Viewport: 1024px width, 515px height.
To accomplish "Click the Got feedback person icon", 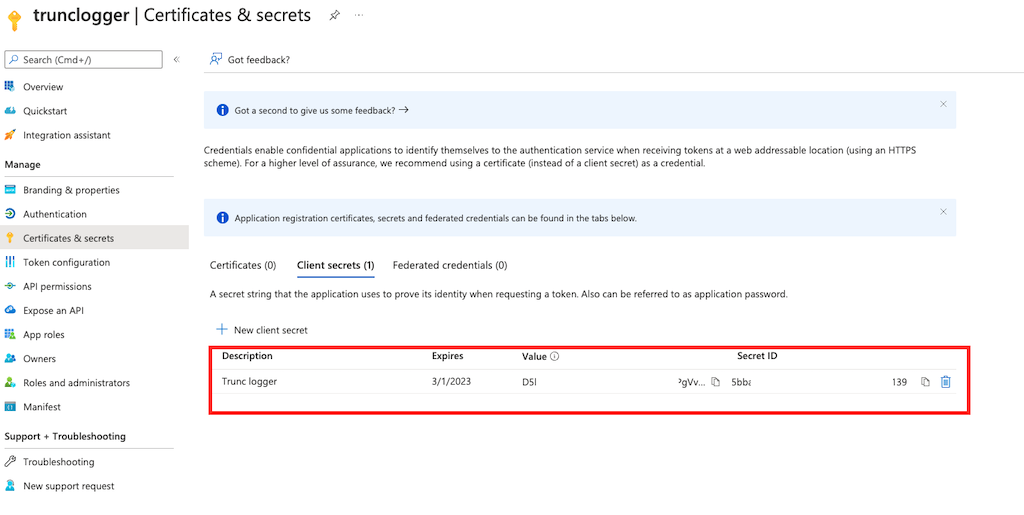I will click(x=216, y=59).
